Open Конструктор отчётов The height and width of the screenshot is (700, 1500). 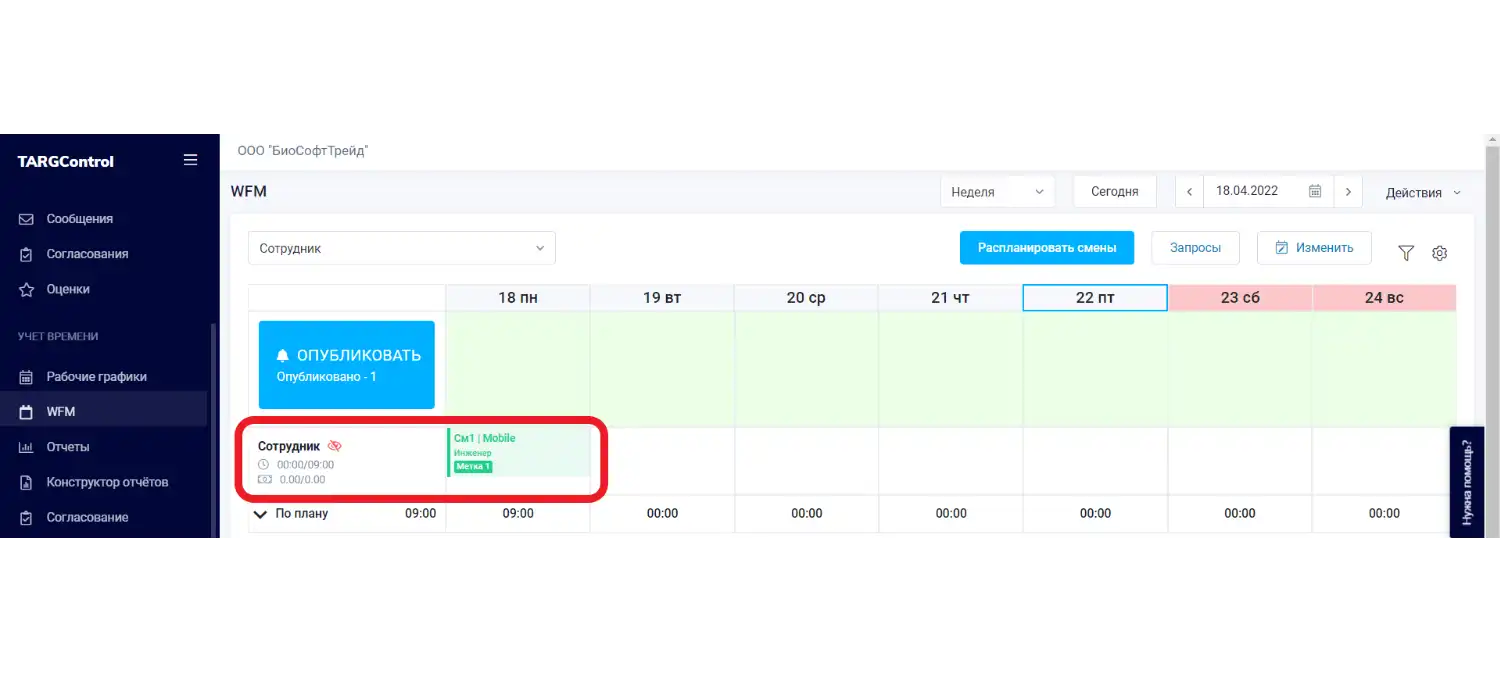[x=107, y=482]
